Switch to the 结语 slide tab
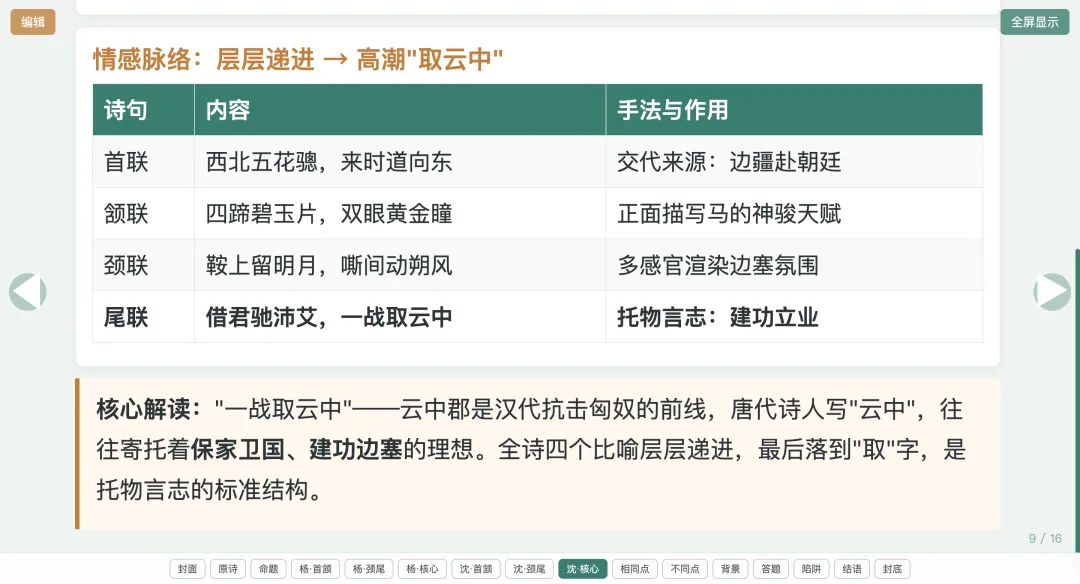1080x584 pixels. click(x=852, y=569)
